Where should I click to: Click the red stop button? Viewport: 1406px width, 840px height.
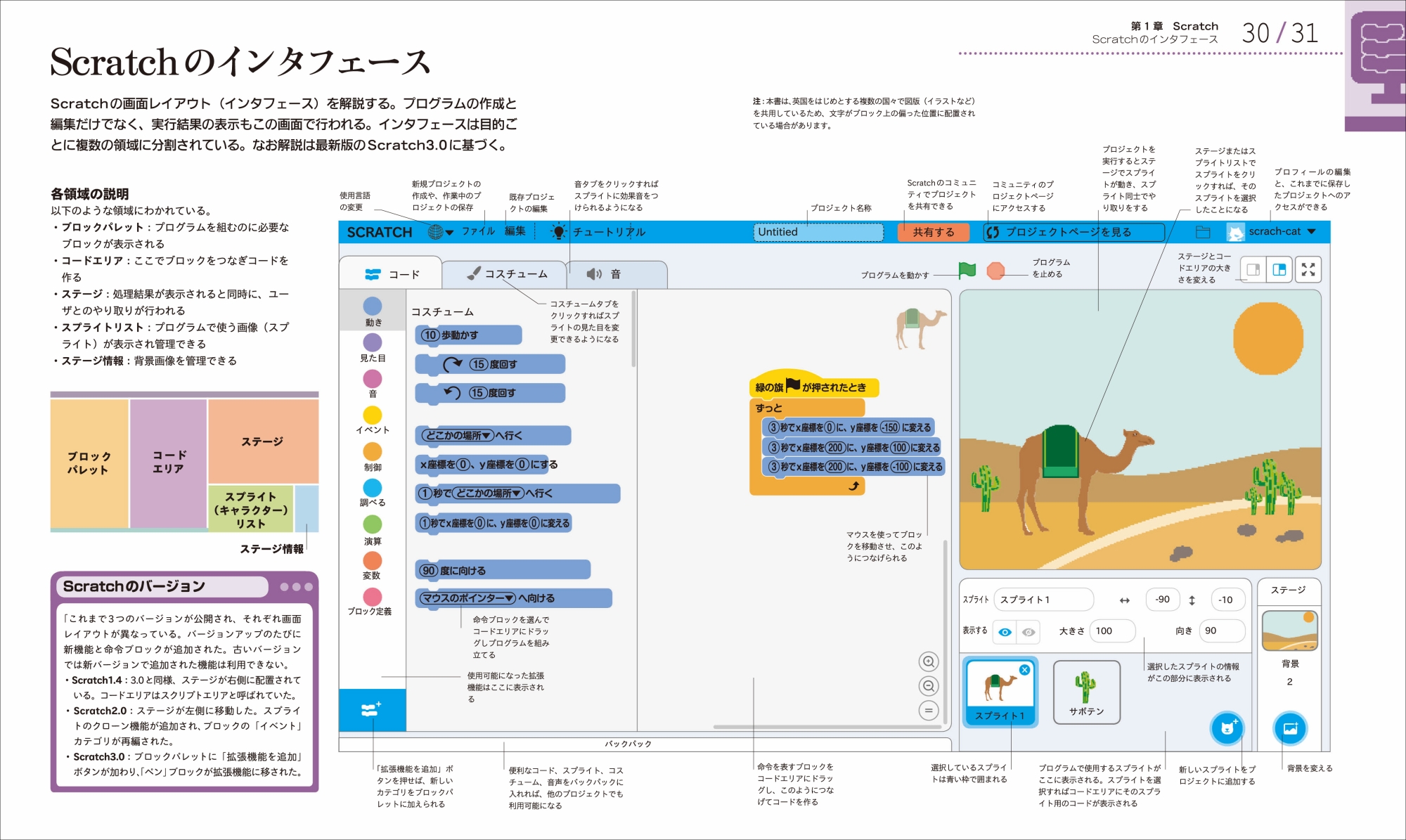[x=995, y=271]
